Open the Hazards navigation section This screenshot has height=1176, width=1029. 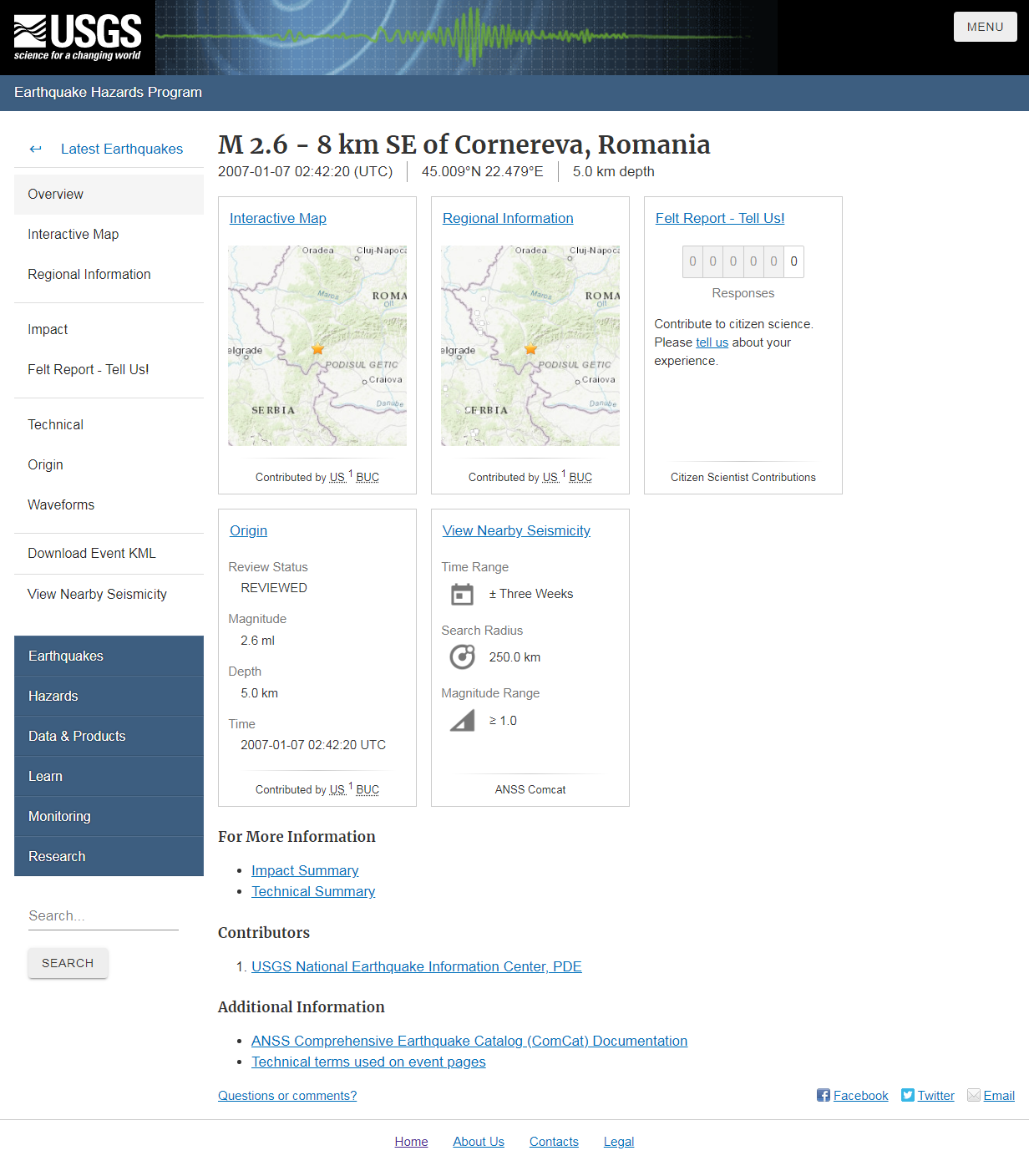point(109,696)
